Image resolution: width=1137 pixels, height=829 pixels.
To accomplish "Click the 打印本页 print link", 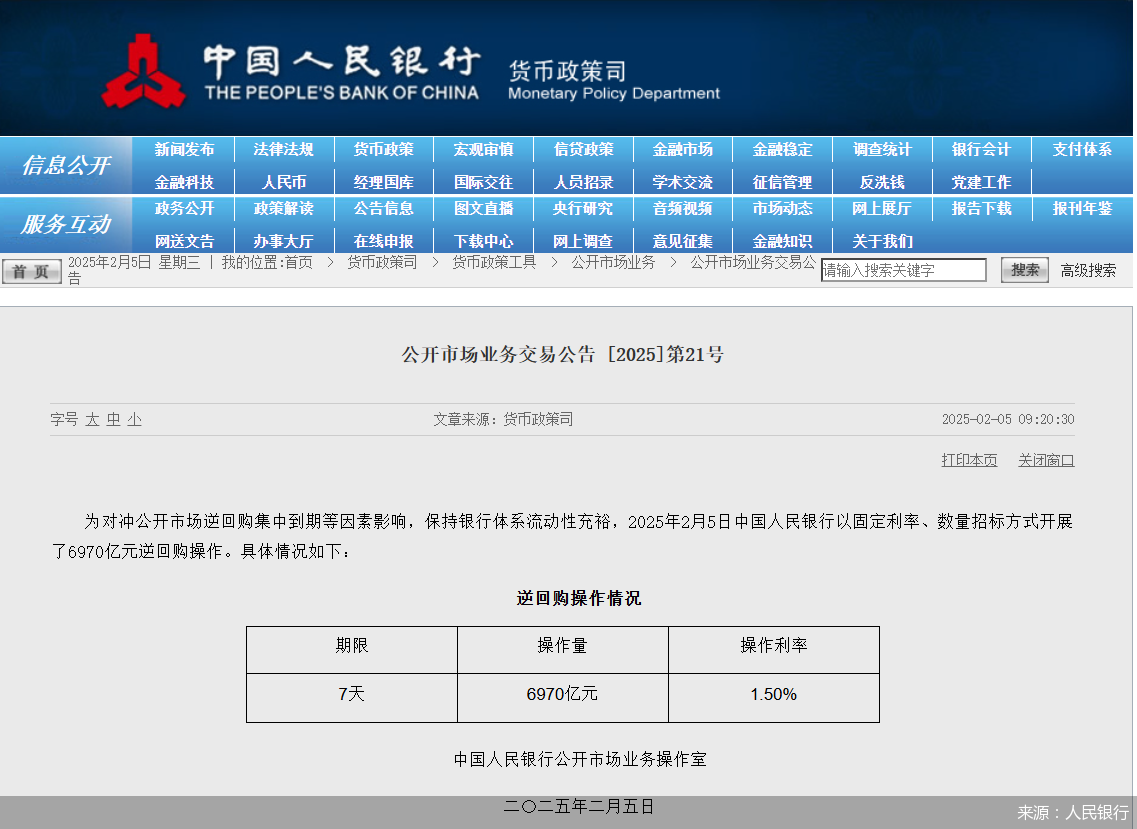I will pyautogui.click(x=968, y=460).
